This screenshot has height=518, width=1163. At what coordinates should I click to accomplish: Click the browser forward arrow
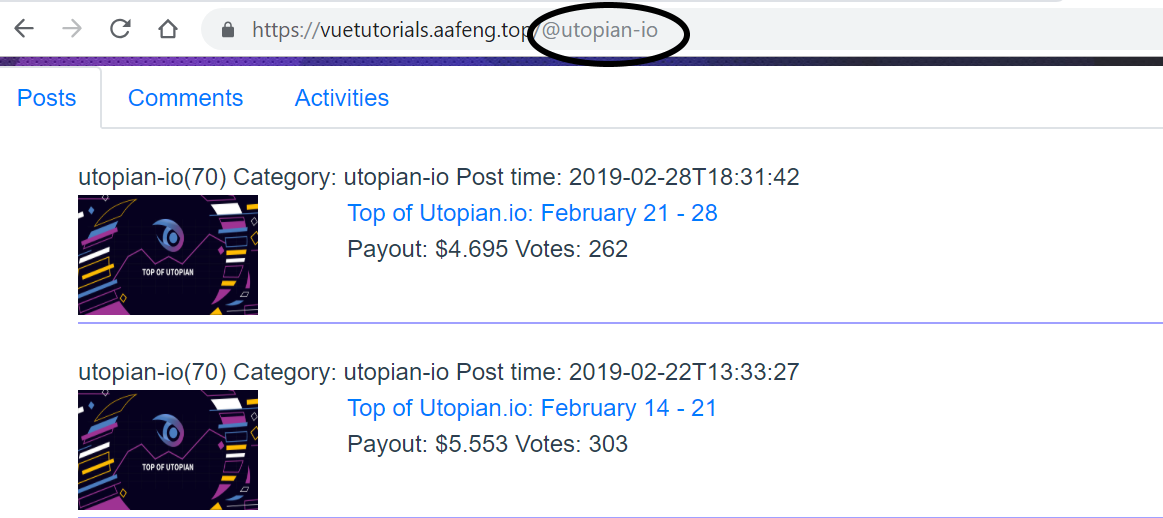72,29
